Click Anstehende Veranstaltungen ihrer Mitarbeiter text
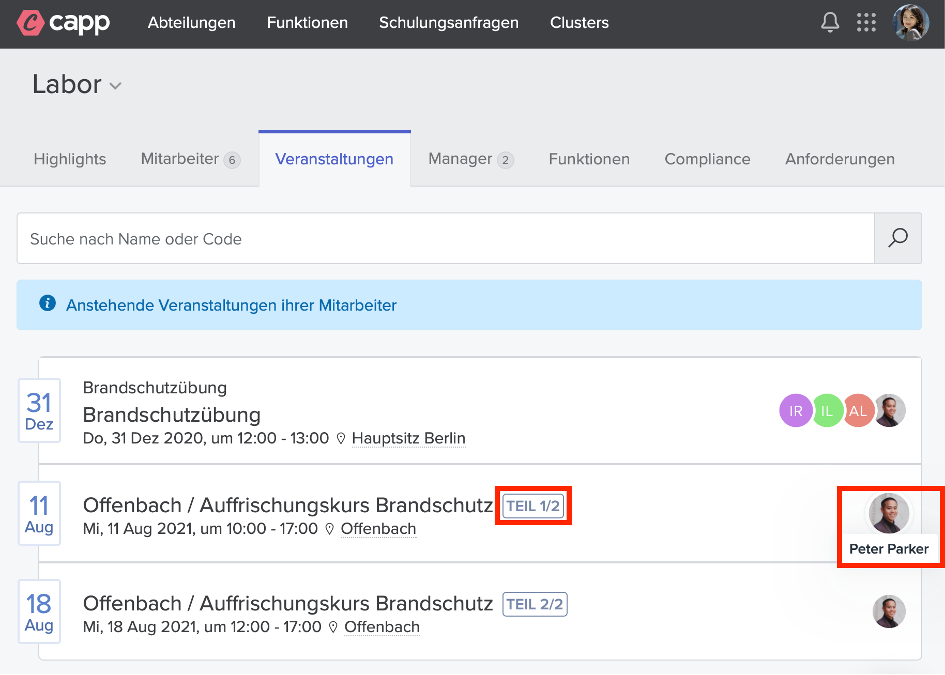The height and width of the screenshot is (675, 945). [x=231, y=305]
